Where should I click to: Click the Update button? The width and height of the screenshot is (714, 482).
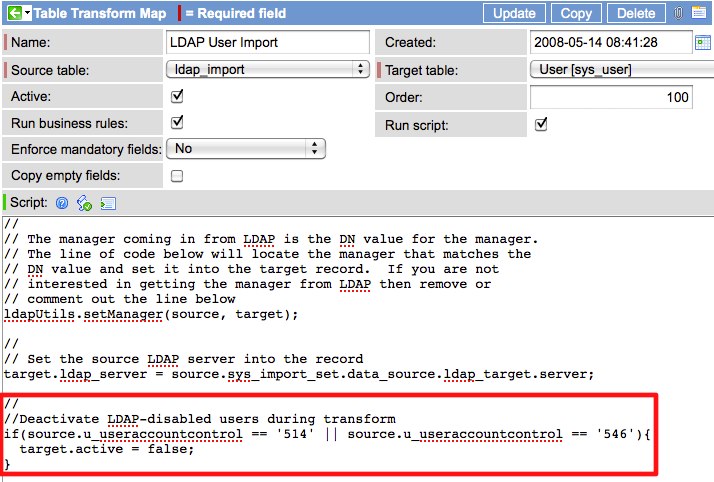click(x=514, y=14)
